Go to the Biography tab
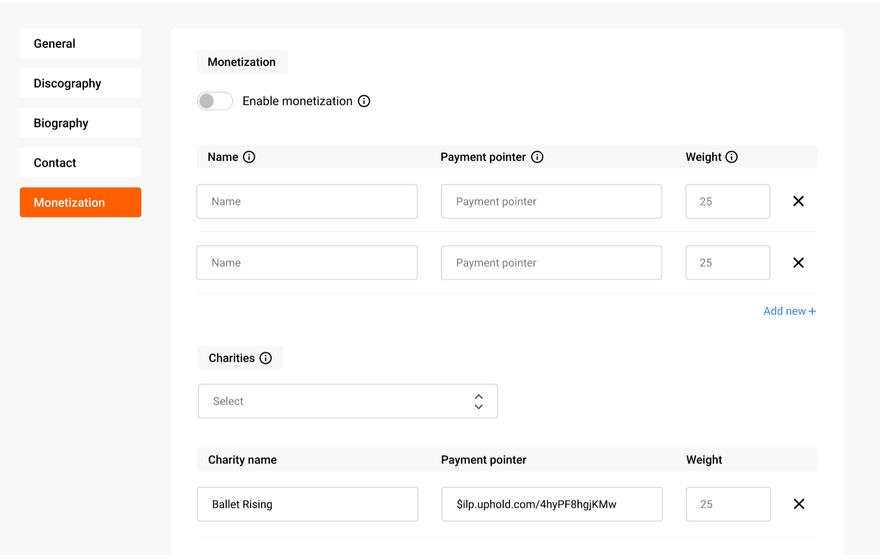 coord(80,123)
